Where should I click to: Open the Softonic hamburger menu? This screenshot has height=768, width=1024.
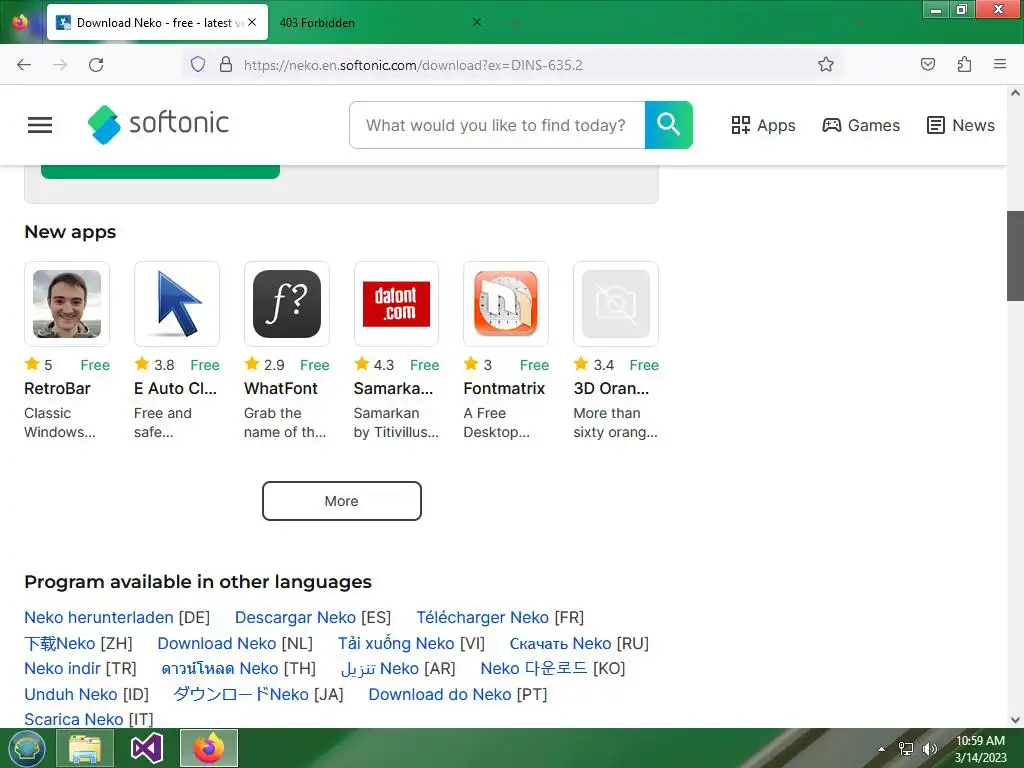tap(40, 125)
